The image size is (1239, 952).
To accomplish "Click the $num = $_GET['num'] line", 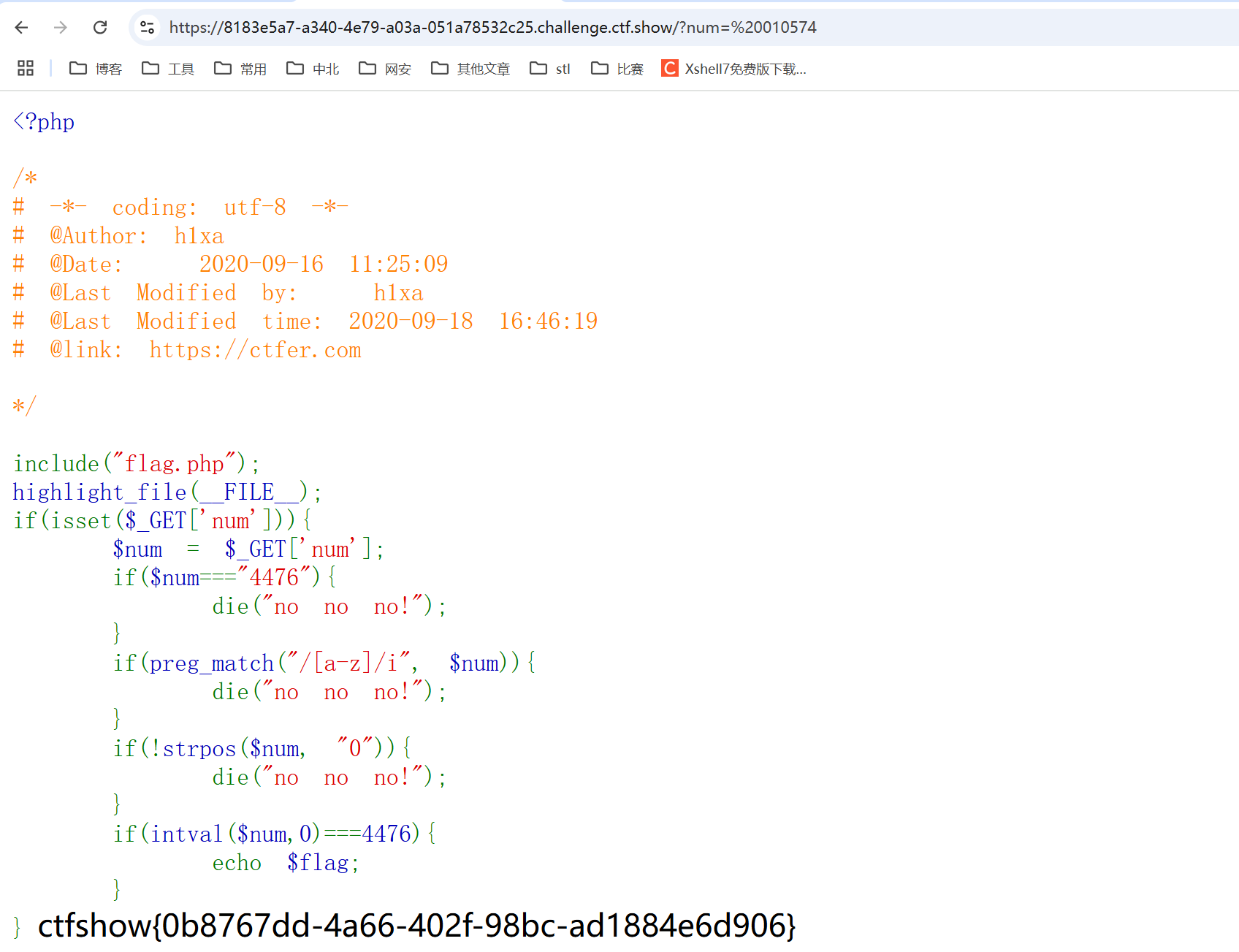I will coord(248,549).
